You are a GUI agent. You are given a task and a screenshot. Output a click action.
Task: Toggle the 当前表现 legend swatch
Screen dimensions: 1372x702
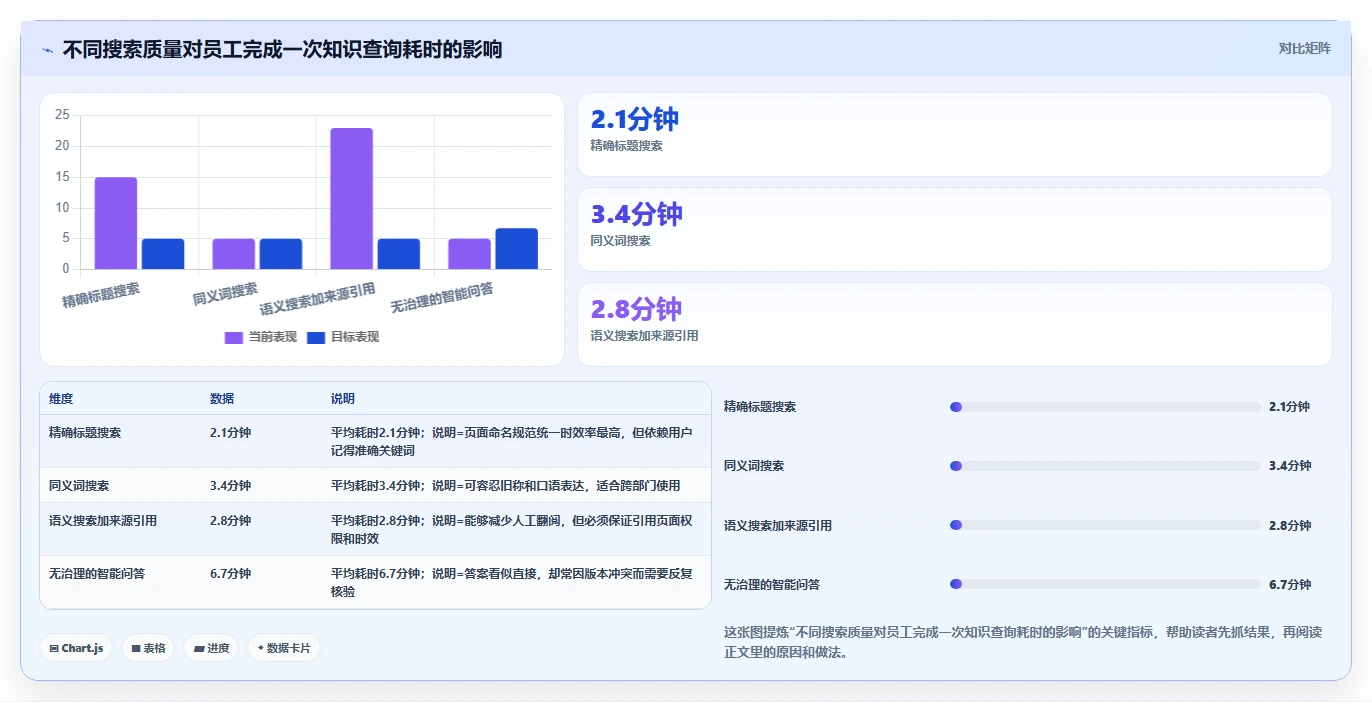[x=233, y=337]
